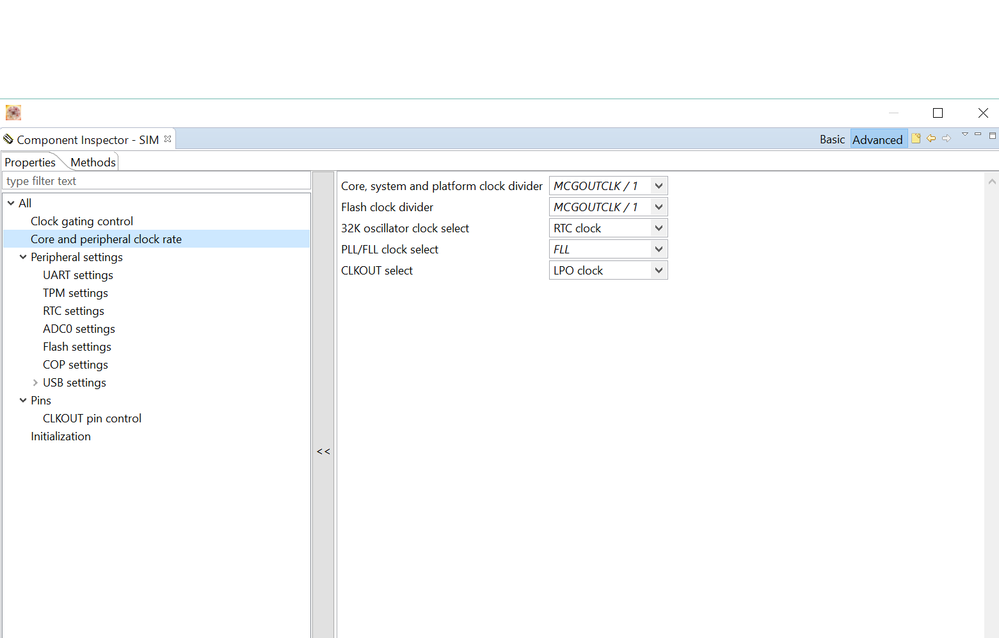Screen dimensions: 999x638
Task: Close the application window
Action: 983,113
